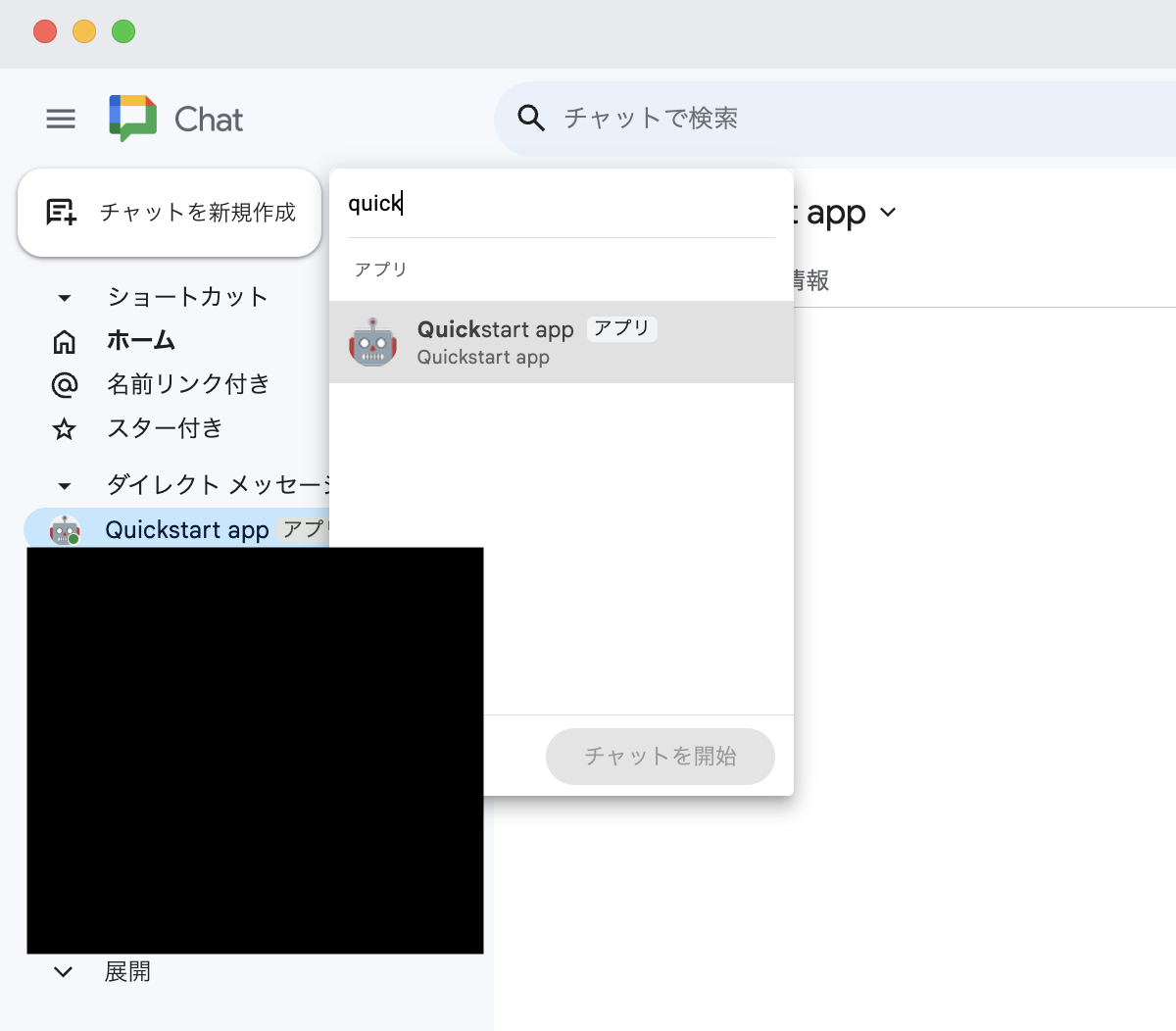This screenshot has width=1176, height=1031.
Task: Open Mentions via the @ icon
Action: 65,384
